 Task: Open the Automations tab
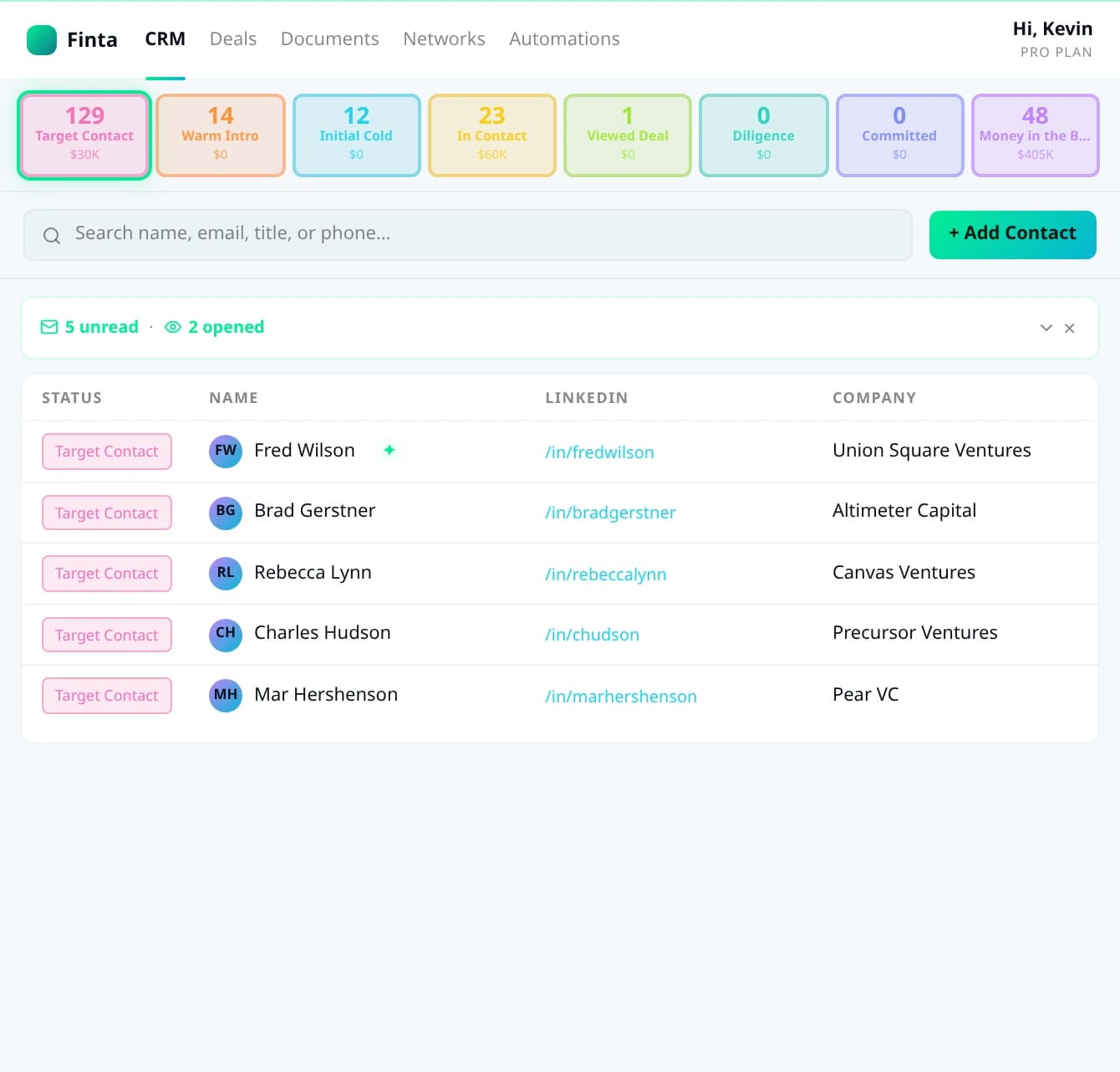564,39
